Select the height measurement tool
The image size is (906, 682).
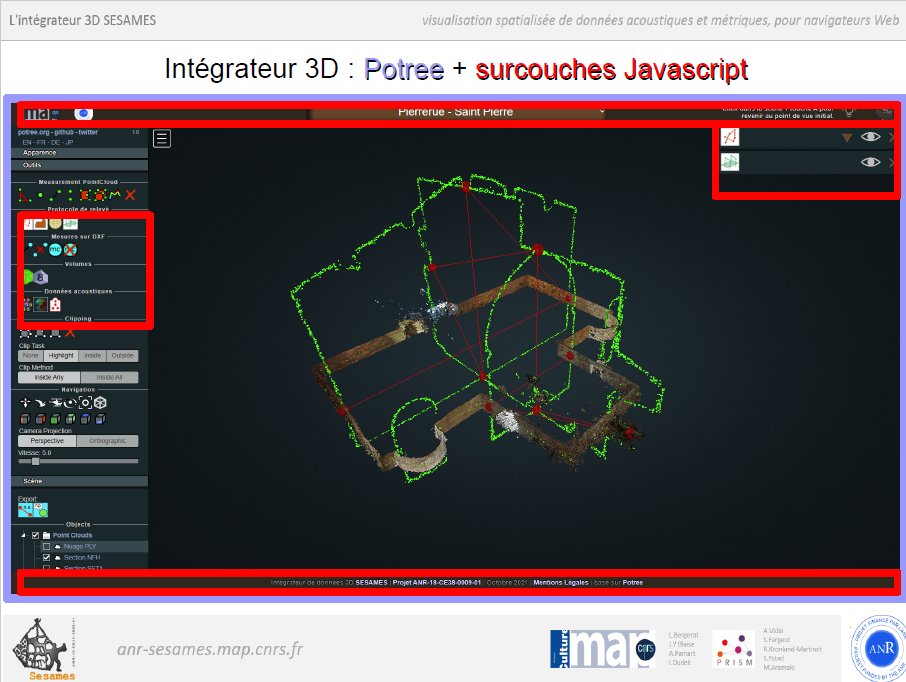[70, 195]
